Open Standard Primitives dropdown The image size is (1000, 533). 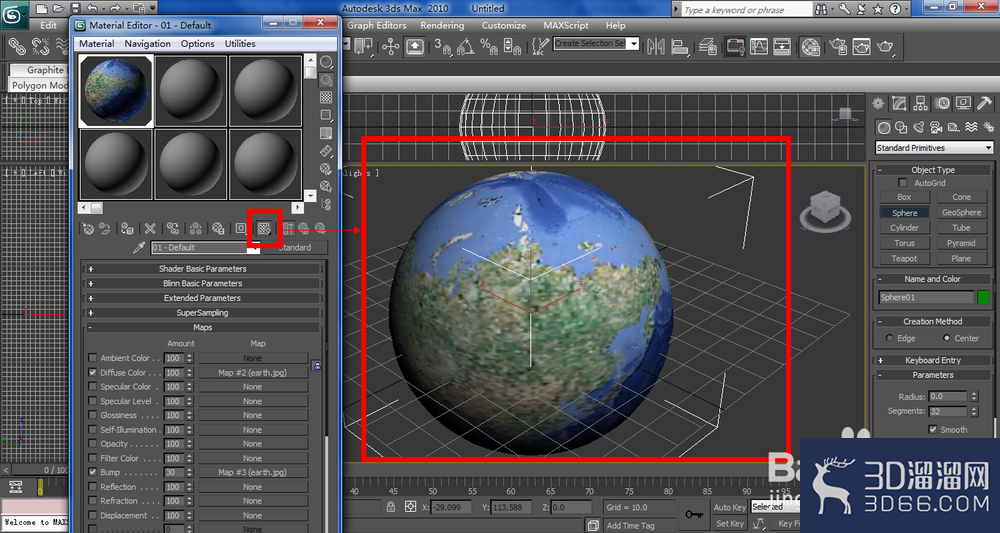click(934, 147)
